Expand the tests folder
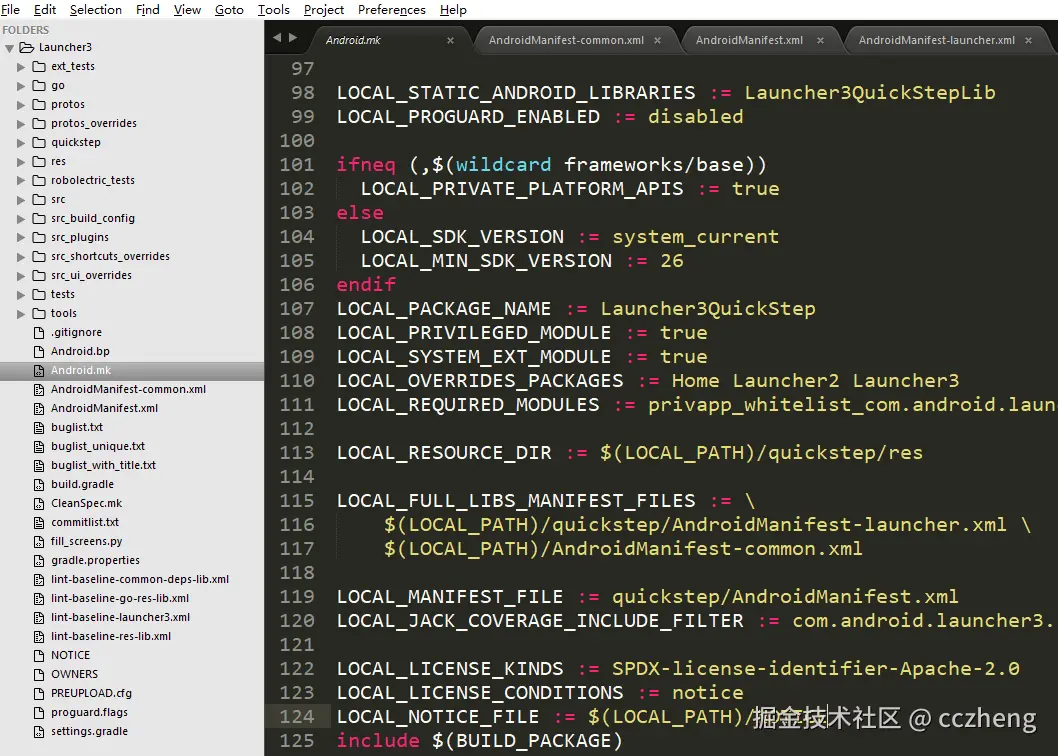This screenshot has height=756, width=1058. pyautogui.click(x=21, y=295)
